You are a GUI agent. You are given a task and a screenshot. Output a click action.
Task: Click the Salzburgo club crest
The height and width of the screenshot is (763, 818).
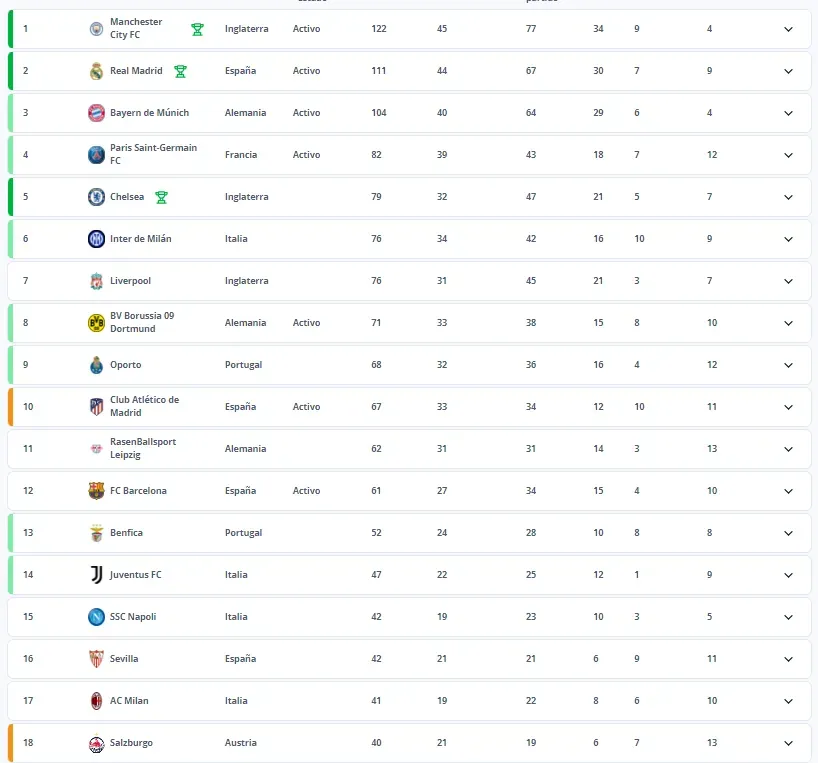96,742
